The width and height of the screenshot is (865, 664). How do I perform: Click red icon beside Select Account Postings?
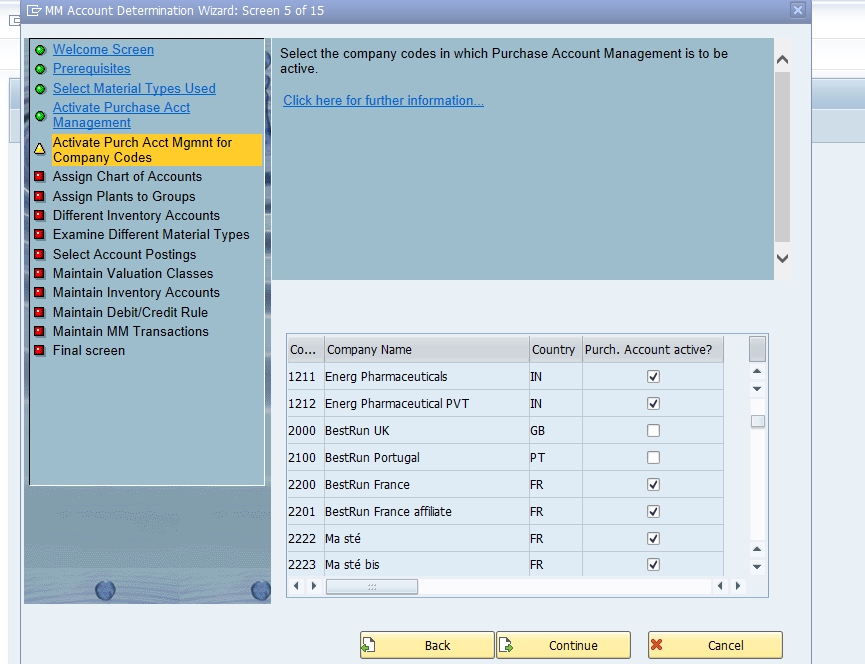(39, 254)
